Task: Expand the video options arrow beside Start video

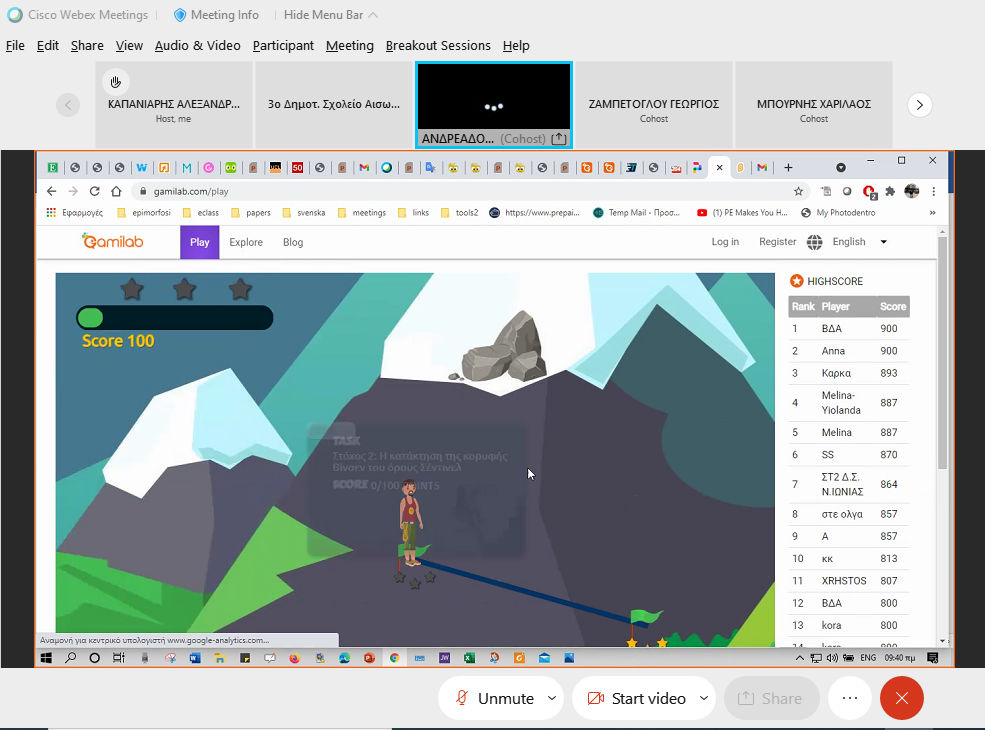Action: [704, 698]
